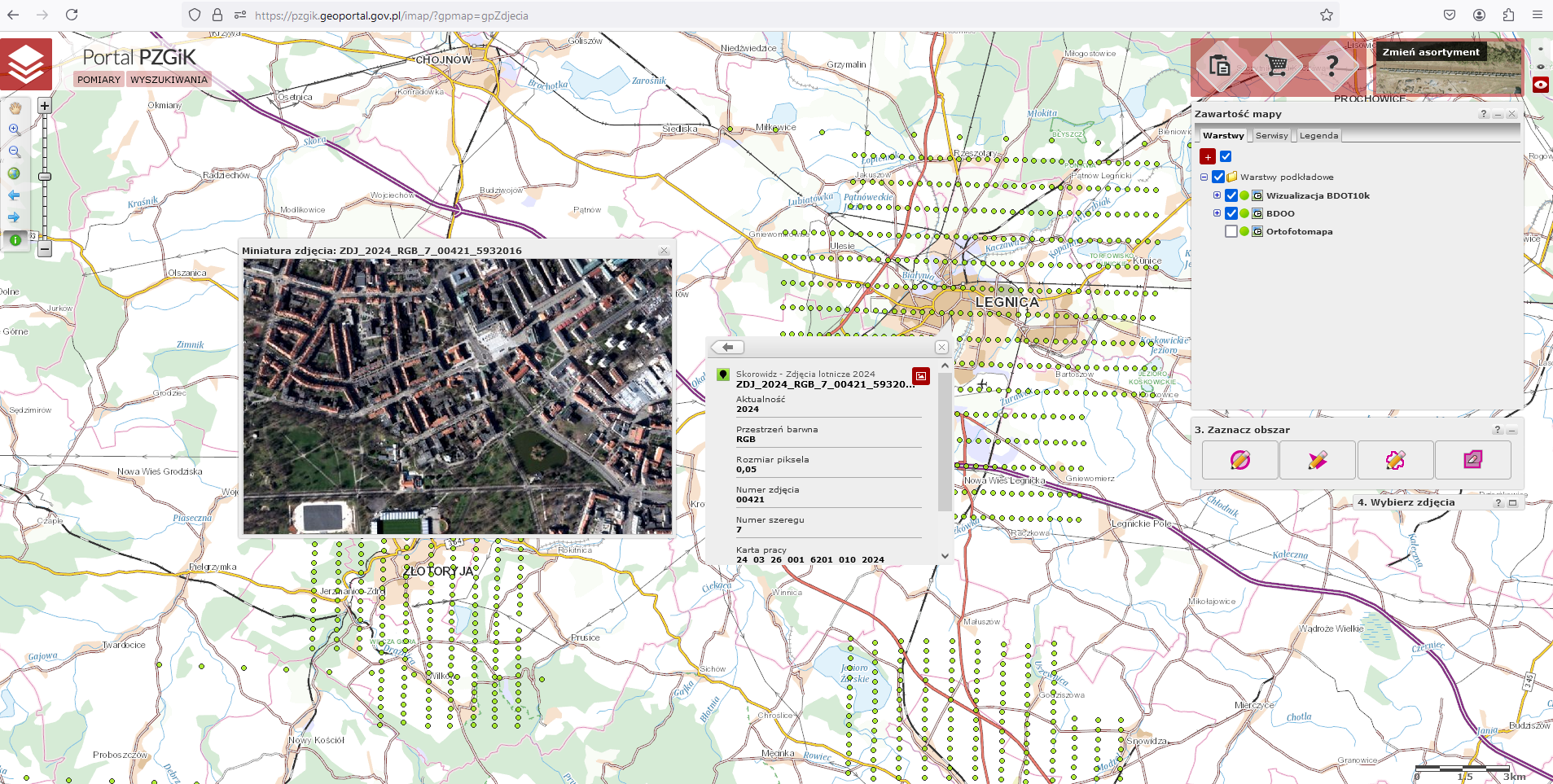Click the map zoom slider handle
Viewport: 1553px width, 784px height.
pos(45,176)
